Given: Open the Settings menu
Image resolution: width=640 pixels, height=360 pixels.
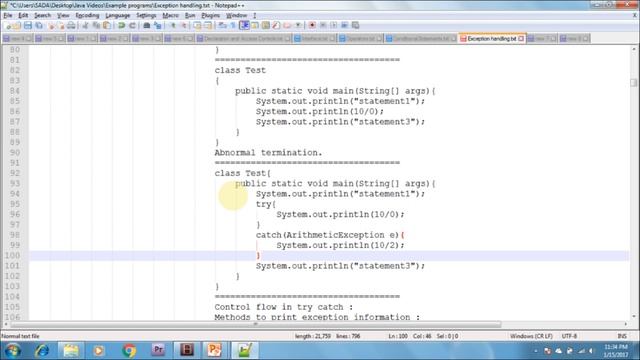Looking at the screenshot, I should click(146, 16).
